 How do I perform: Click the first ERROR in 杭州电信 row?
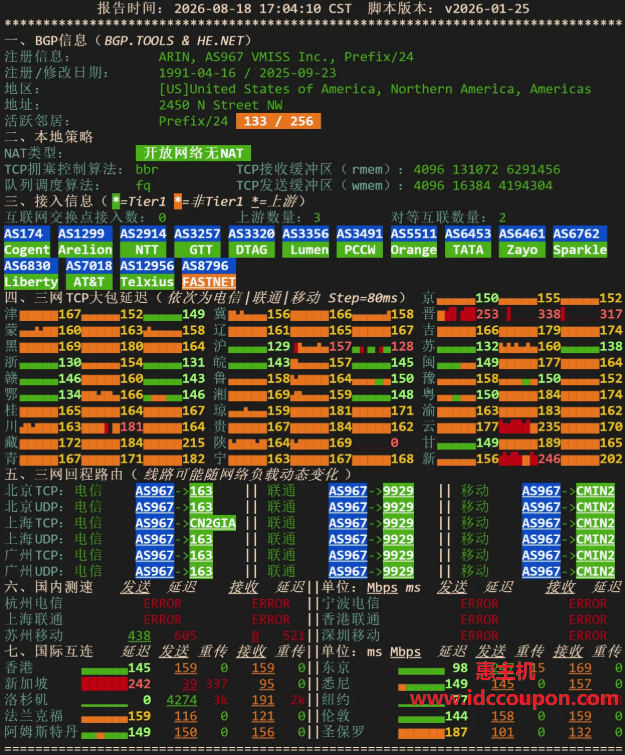[162, 603]
